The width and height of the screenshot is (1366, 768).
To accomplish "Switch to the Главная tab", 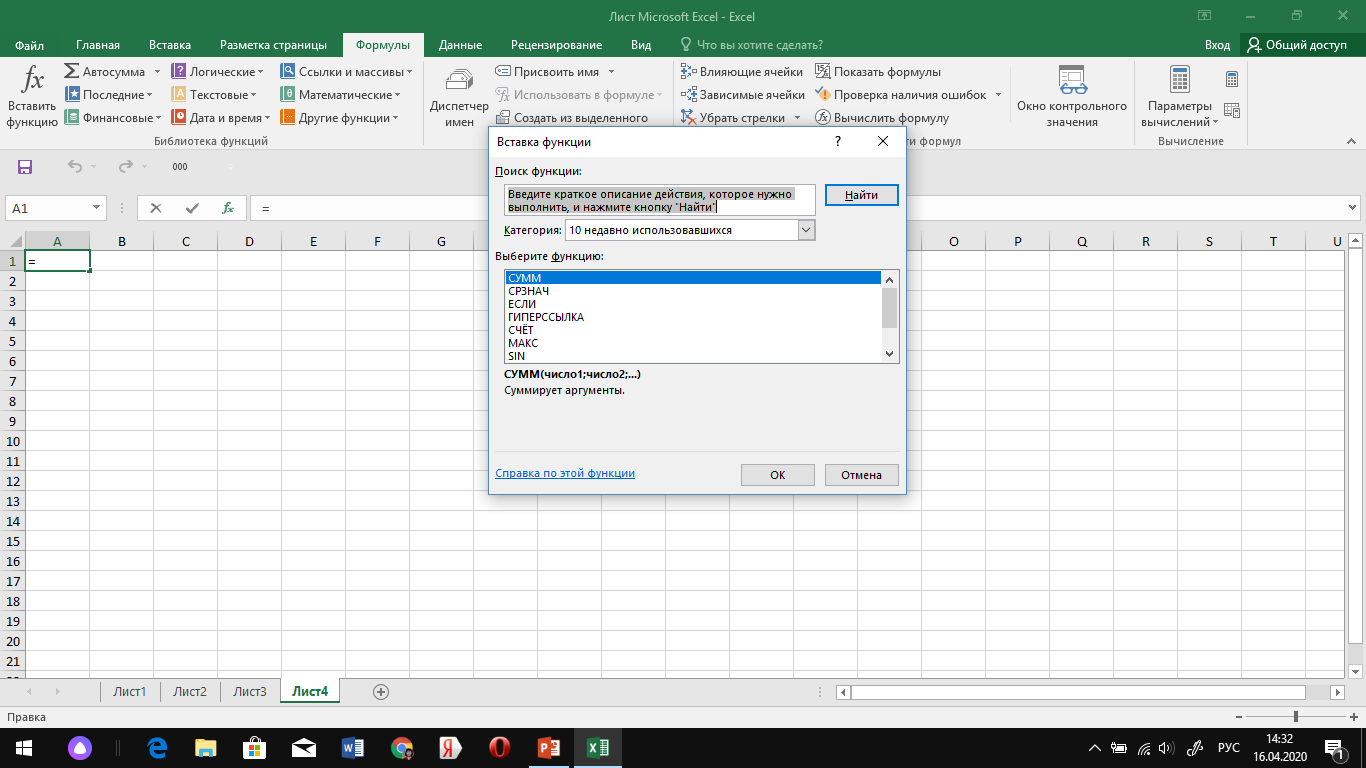I will pyautogui.click(x=98, y=45).
